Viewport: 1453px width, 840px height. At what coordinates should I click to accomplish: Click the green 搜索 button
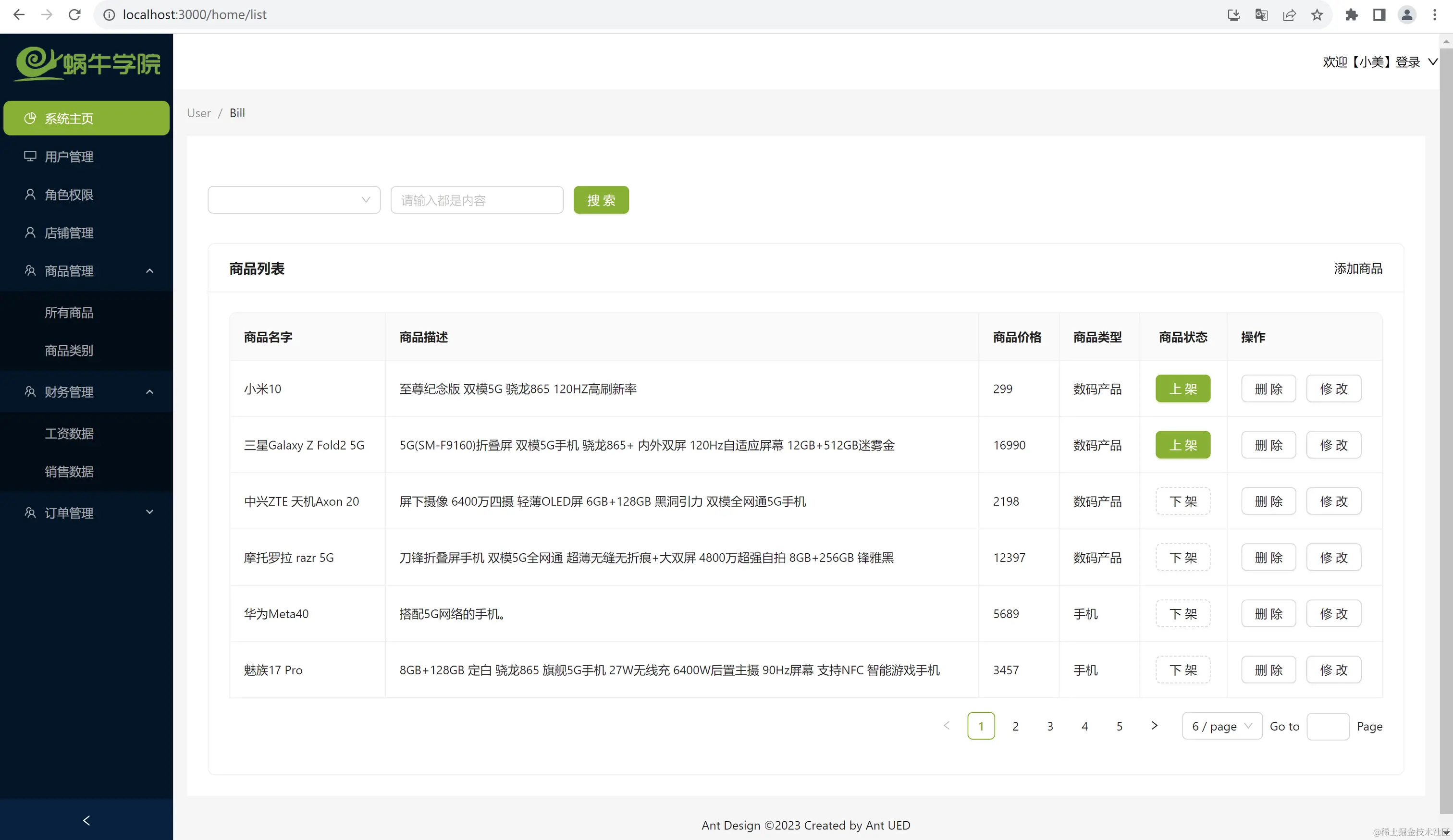tap(601, 200)
